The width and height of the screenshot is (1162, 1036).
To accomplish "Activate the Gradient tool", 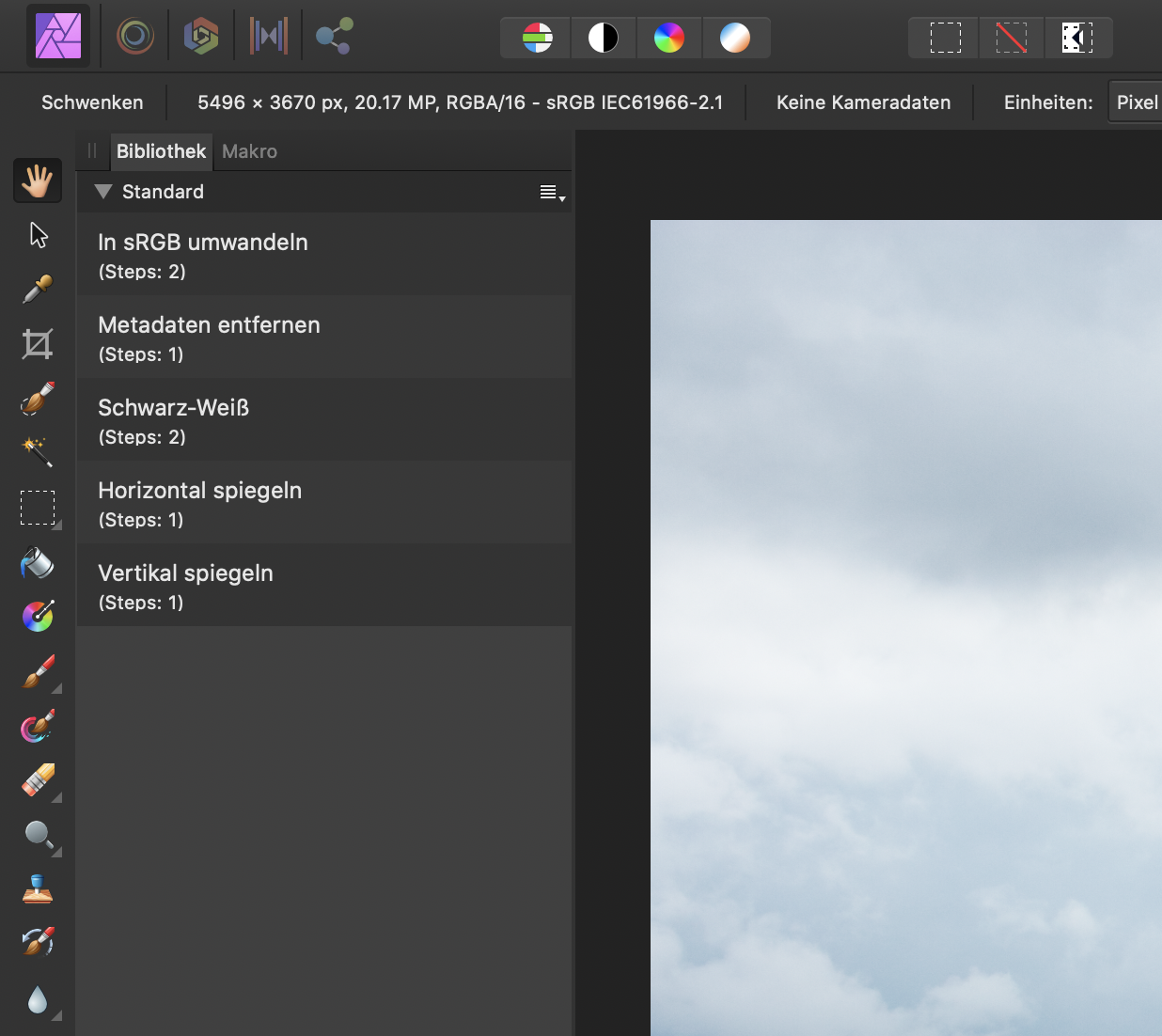I will click(x=38, y=617).
